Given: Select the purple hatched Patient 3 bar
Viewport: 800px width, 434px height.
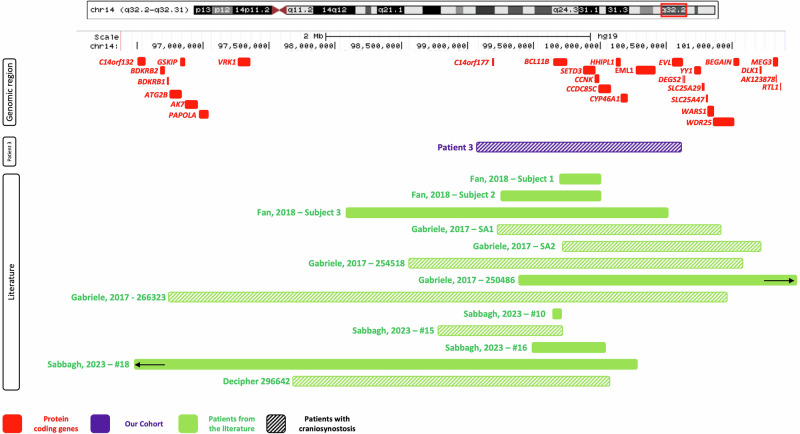Looking at the screenshot, I should (x=578, y=147).
